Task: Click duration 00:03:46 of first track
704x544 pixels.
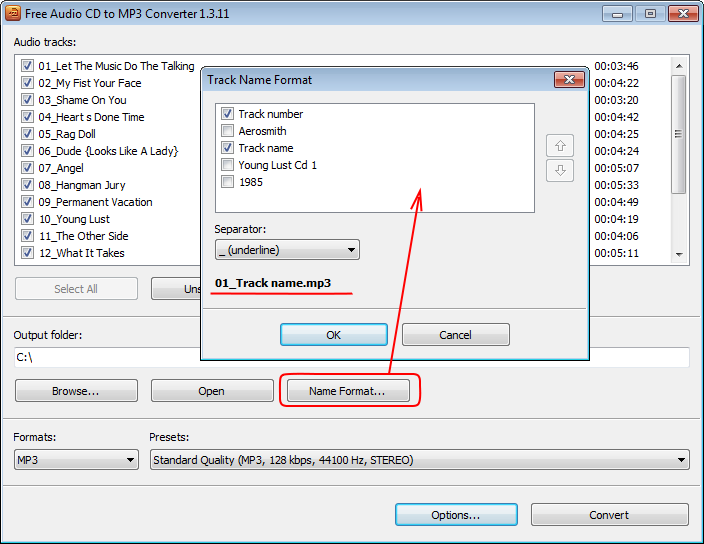Action: tap(616, 66)
